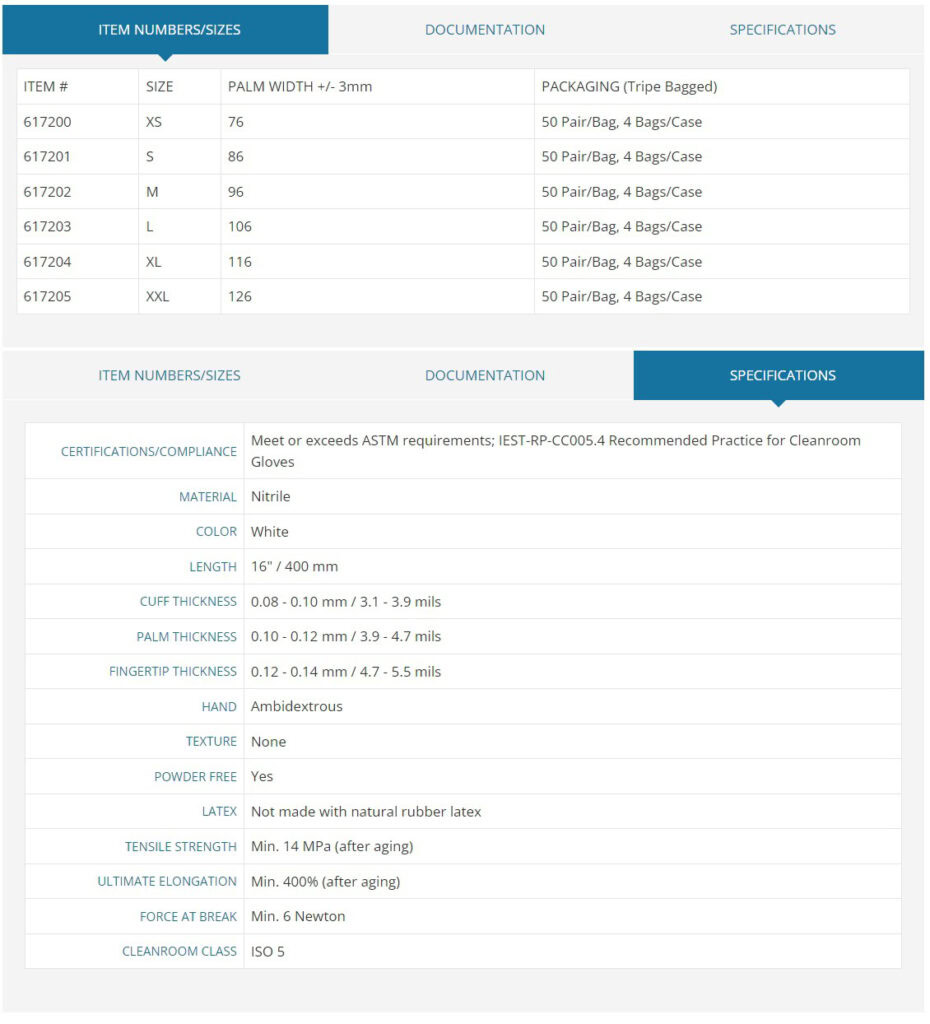Select item number 617202
This screenshot has height=1024, width=930.
(x=47, y=192)
